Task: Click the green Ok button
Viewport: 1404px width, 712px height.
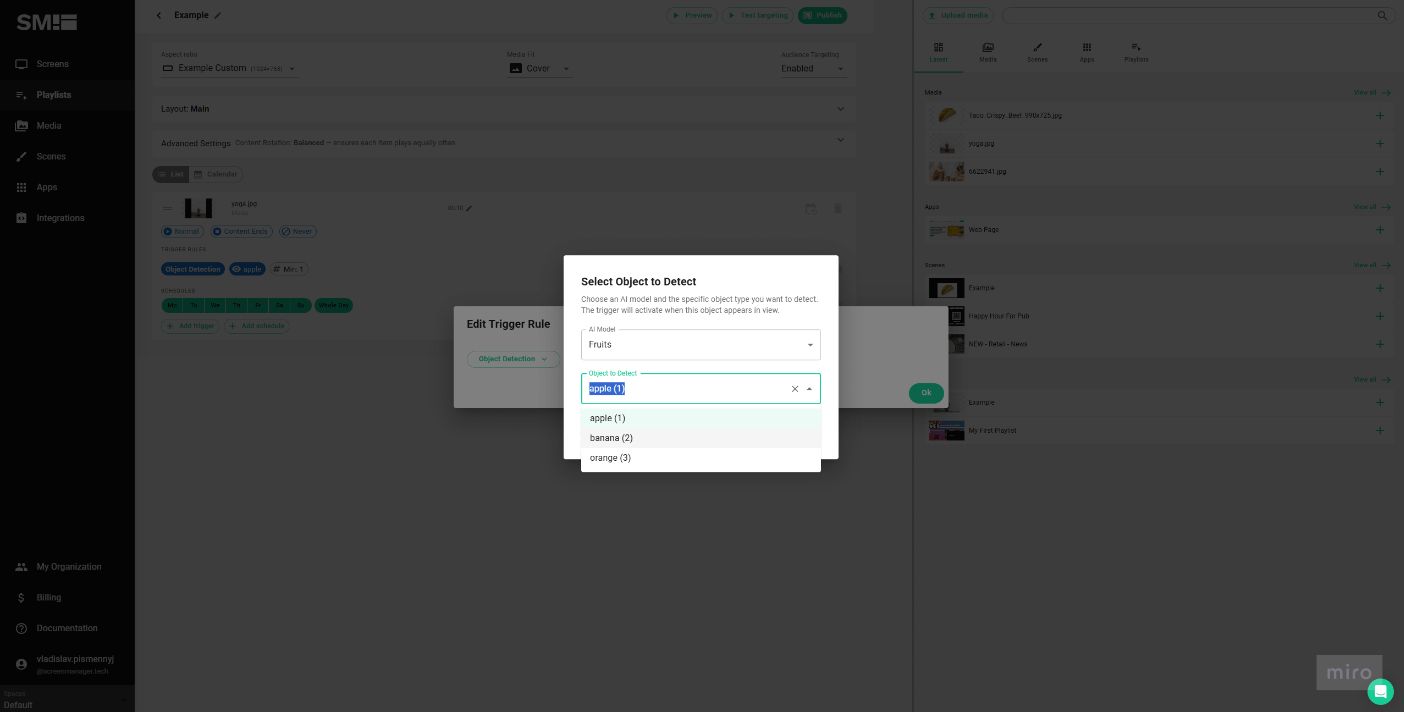Action: pyautogui.click(x=926, y=393)
